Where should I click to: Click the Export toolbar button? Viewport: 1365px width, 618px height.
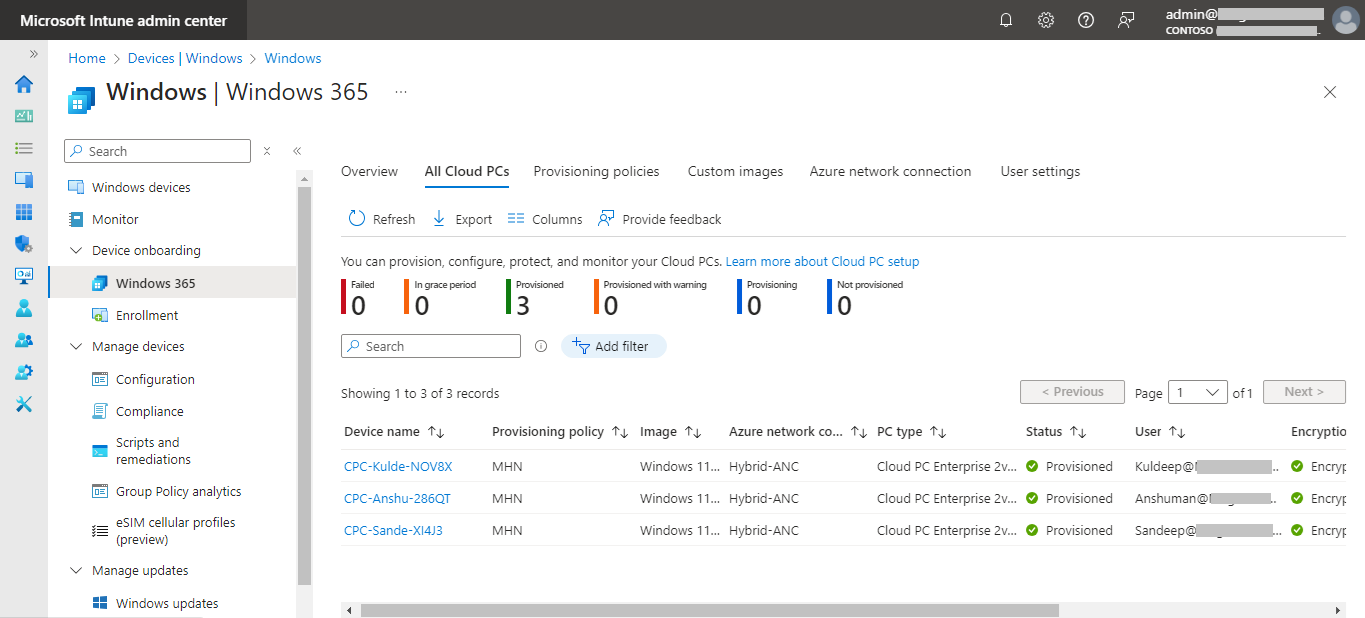[462, 219]
